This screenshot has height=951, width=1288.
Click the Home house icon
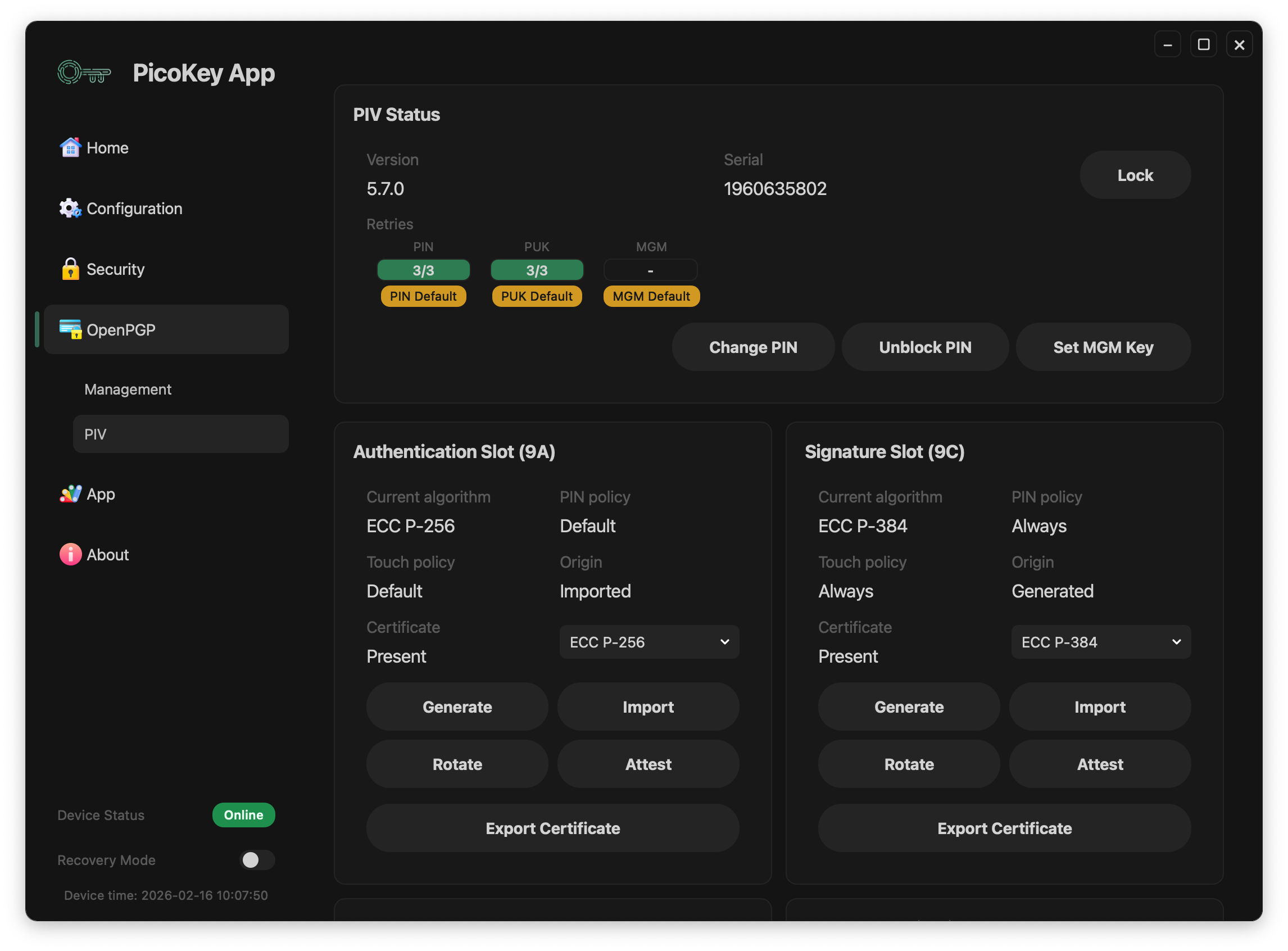tap(70, 148)
